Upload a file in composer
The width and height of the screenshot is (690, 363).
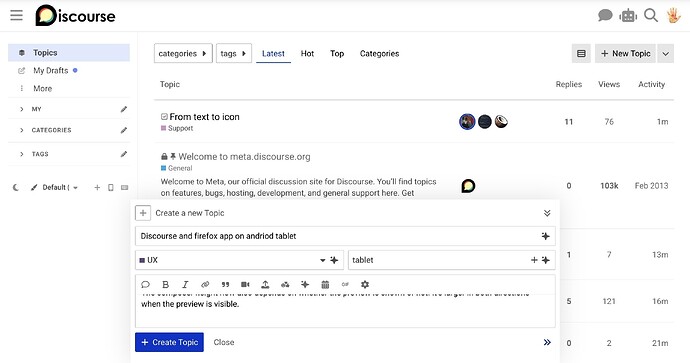pos(265,285)
